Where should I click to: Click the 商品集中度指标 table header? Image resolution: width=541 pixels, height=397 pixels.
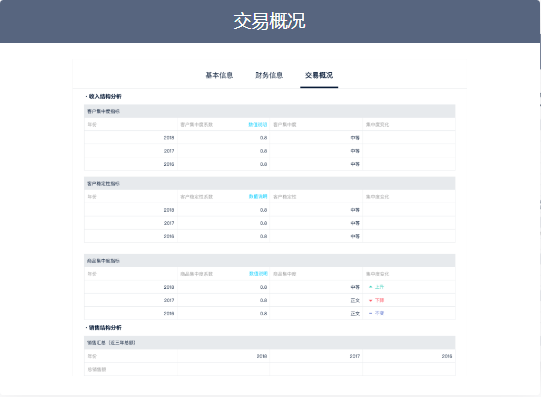click(x=269, y=261)
